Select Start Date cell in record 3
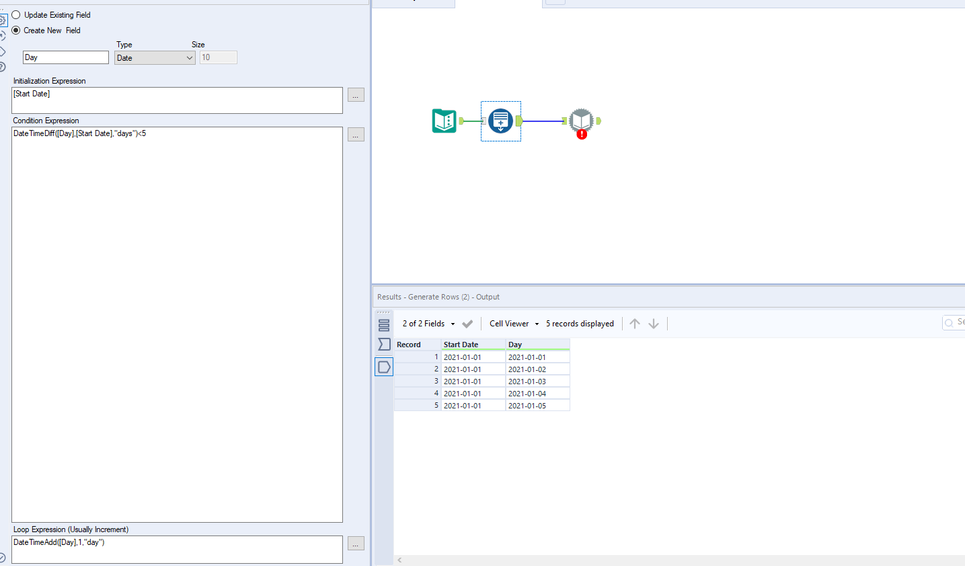The width and height of the screenshot is (965, 566). click(x=473, y=381)
